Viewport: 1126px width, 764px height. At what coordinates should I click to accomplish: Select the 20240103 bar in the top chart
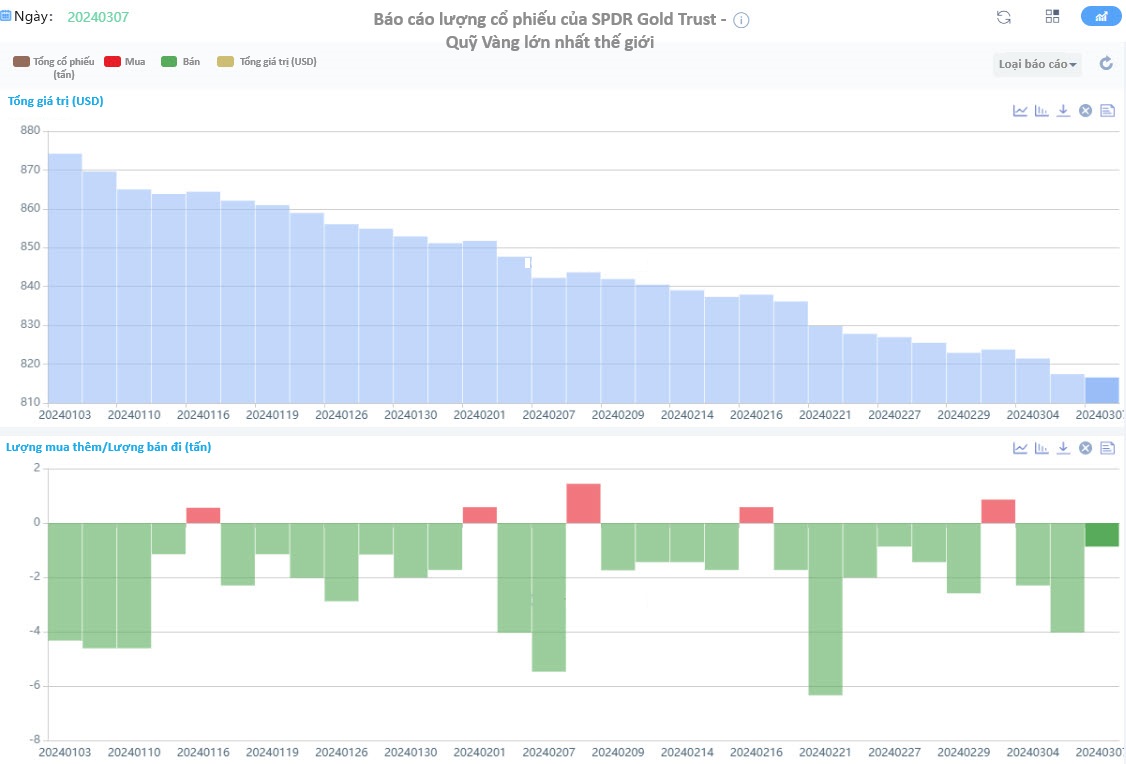[65, 279]
